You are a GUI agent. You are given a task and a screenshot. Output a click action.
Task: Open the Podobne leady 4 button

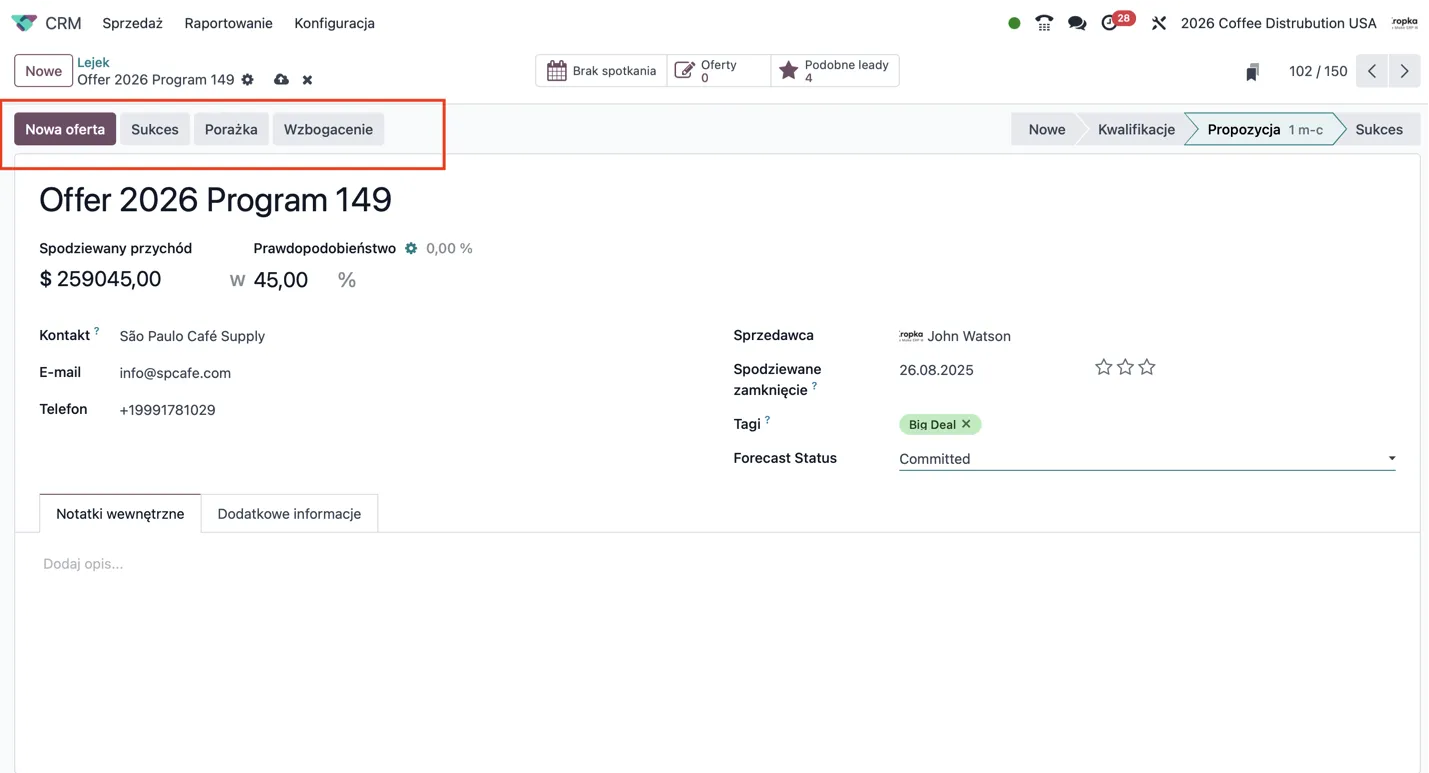coord(835,71)
